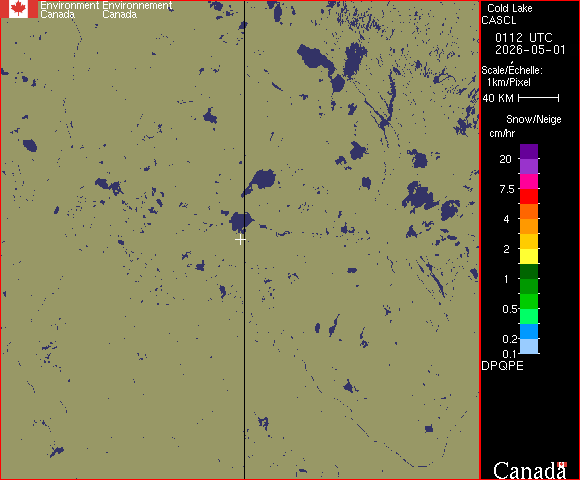This screenshot has height=480, width=580.
Task: Click the 40 KM scale bar
Action: click(x=539, y=98)
